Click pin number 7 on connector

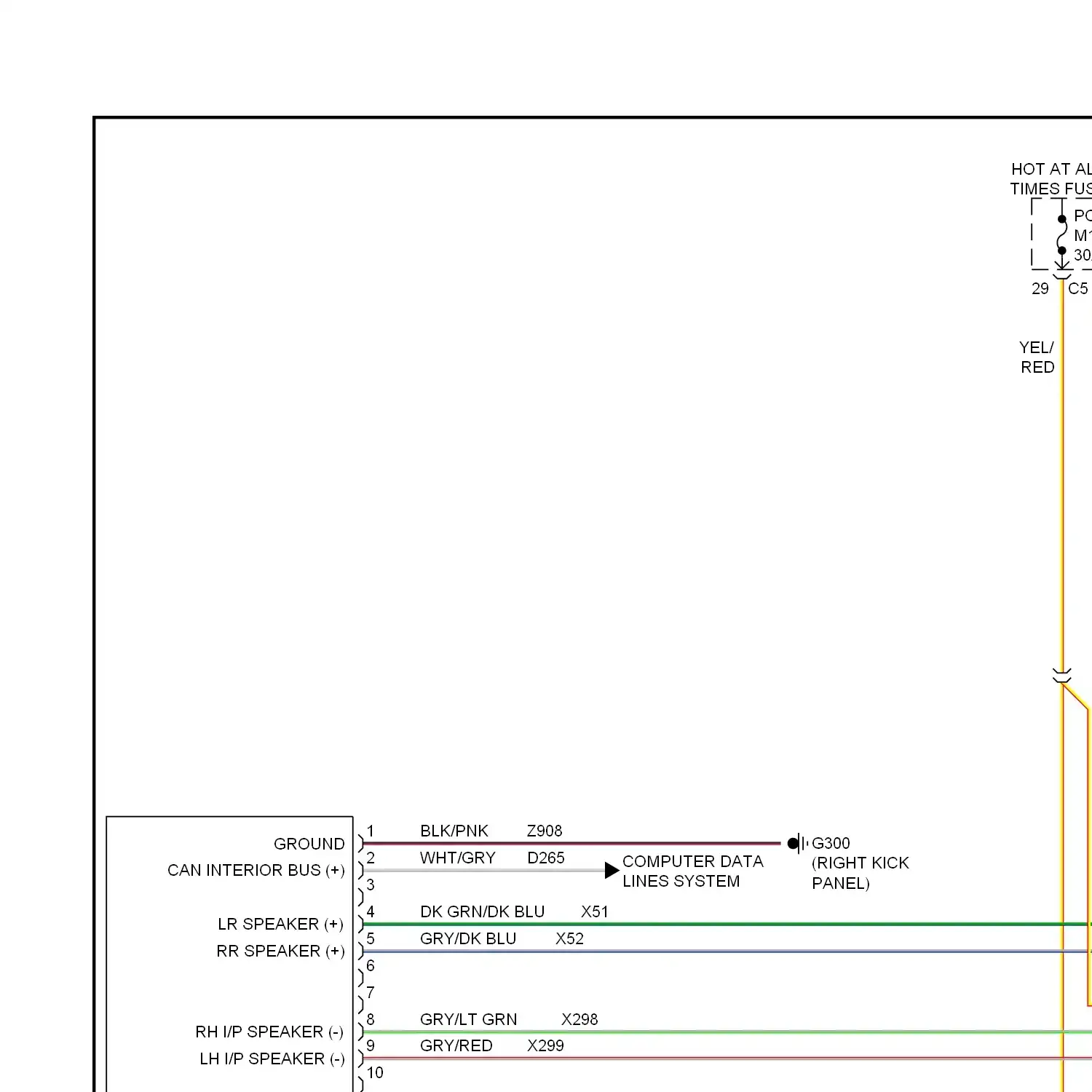pos(371,992)
